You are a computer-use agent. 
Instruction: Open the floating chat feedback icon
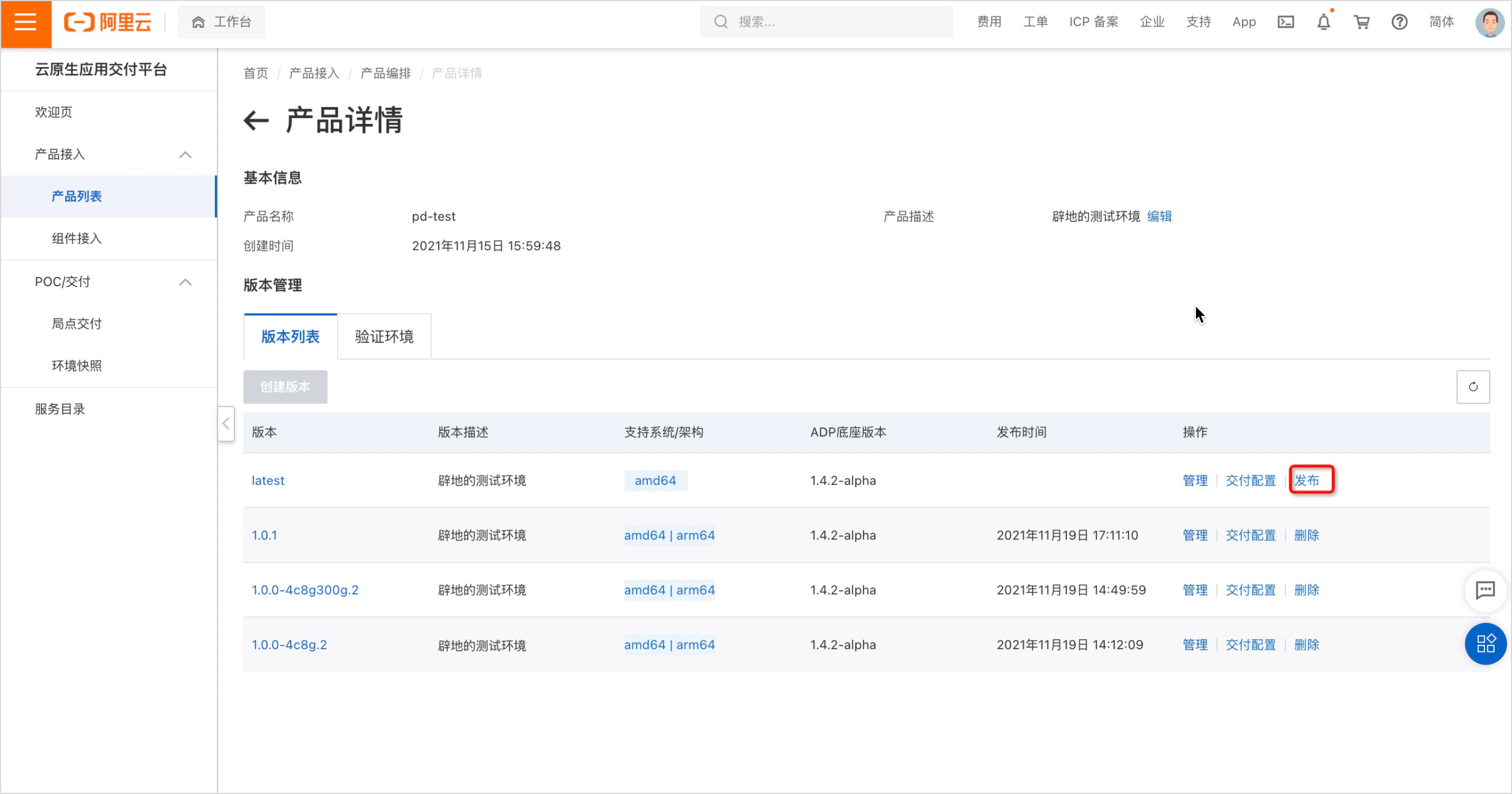coord(1485,590)
